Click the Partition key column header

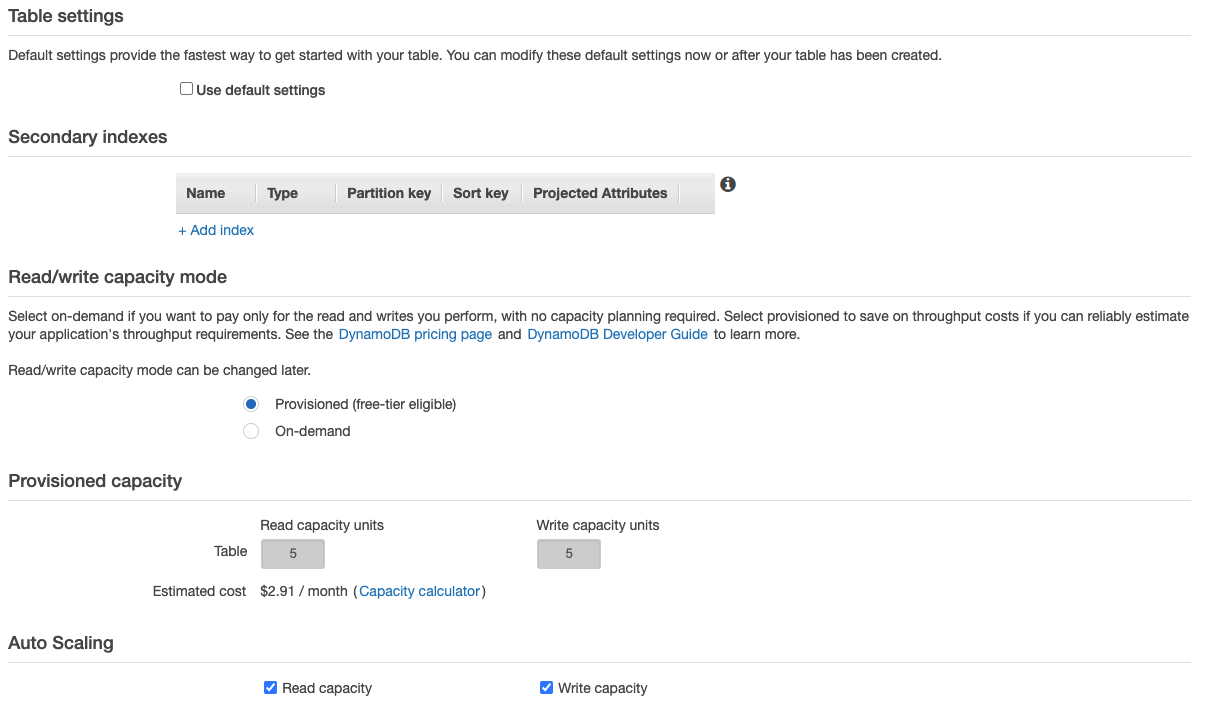tap(389, 193)
